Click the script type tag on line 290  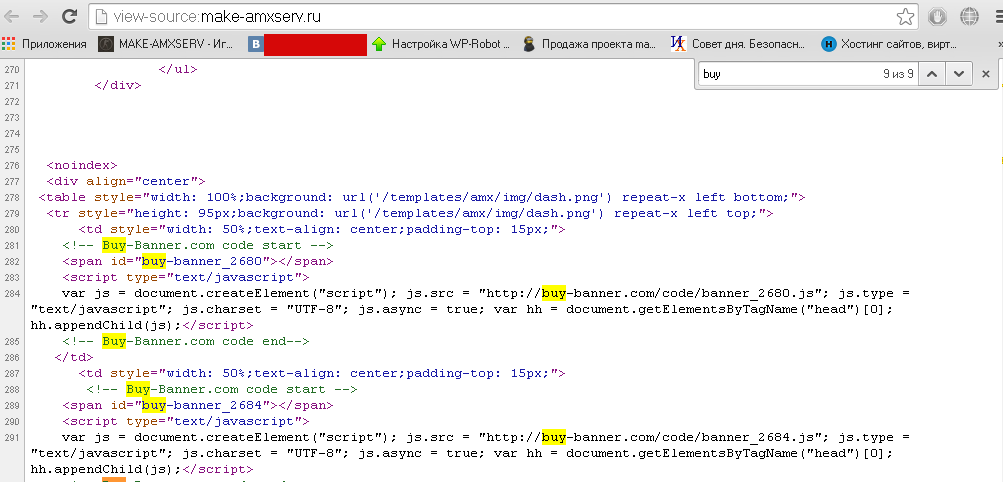tap(186, 421)
